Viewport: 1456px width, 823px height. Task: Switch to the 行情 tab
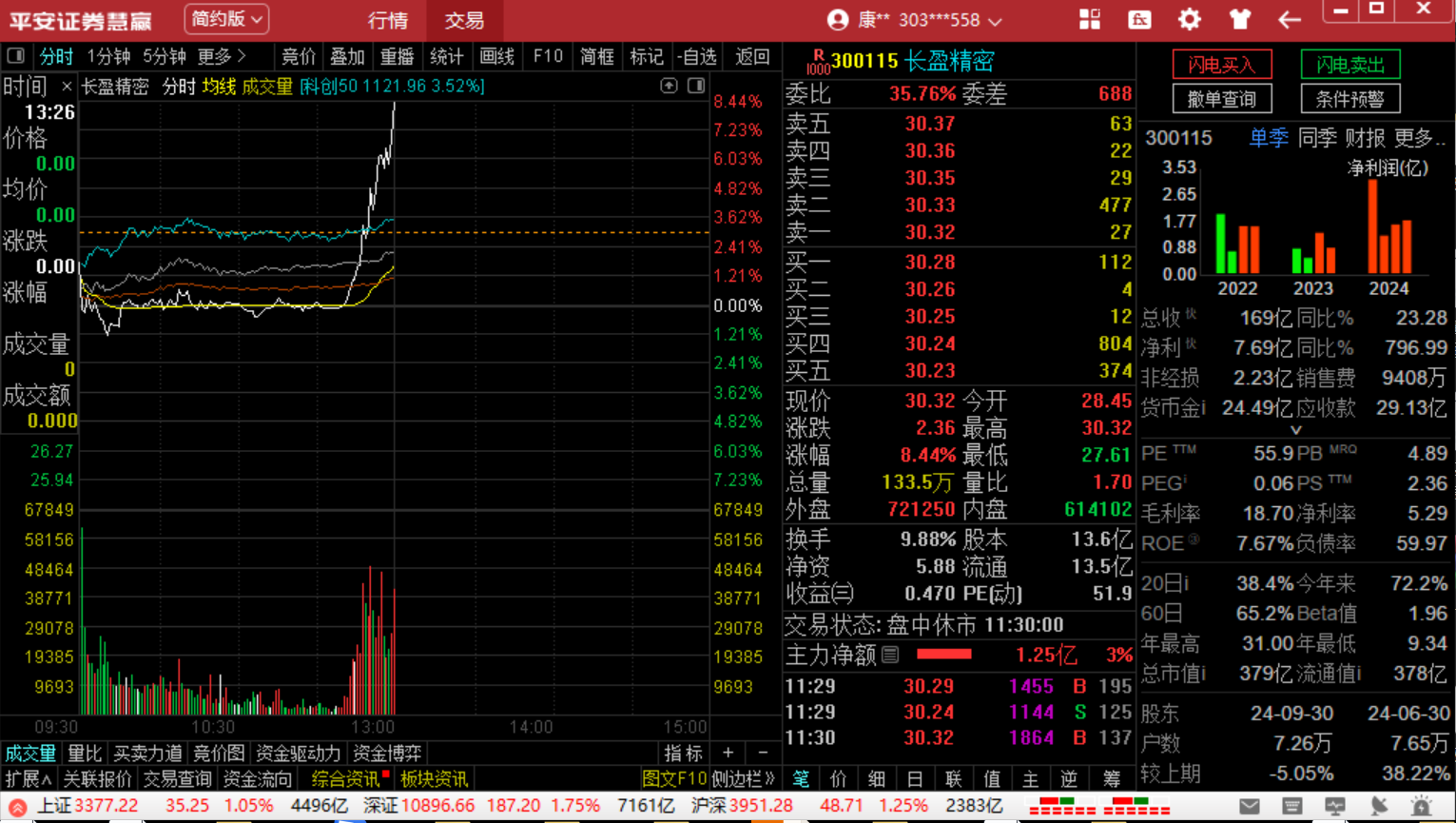pos(387,20)
